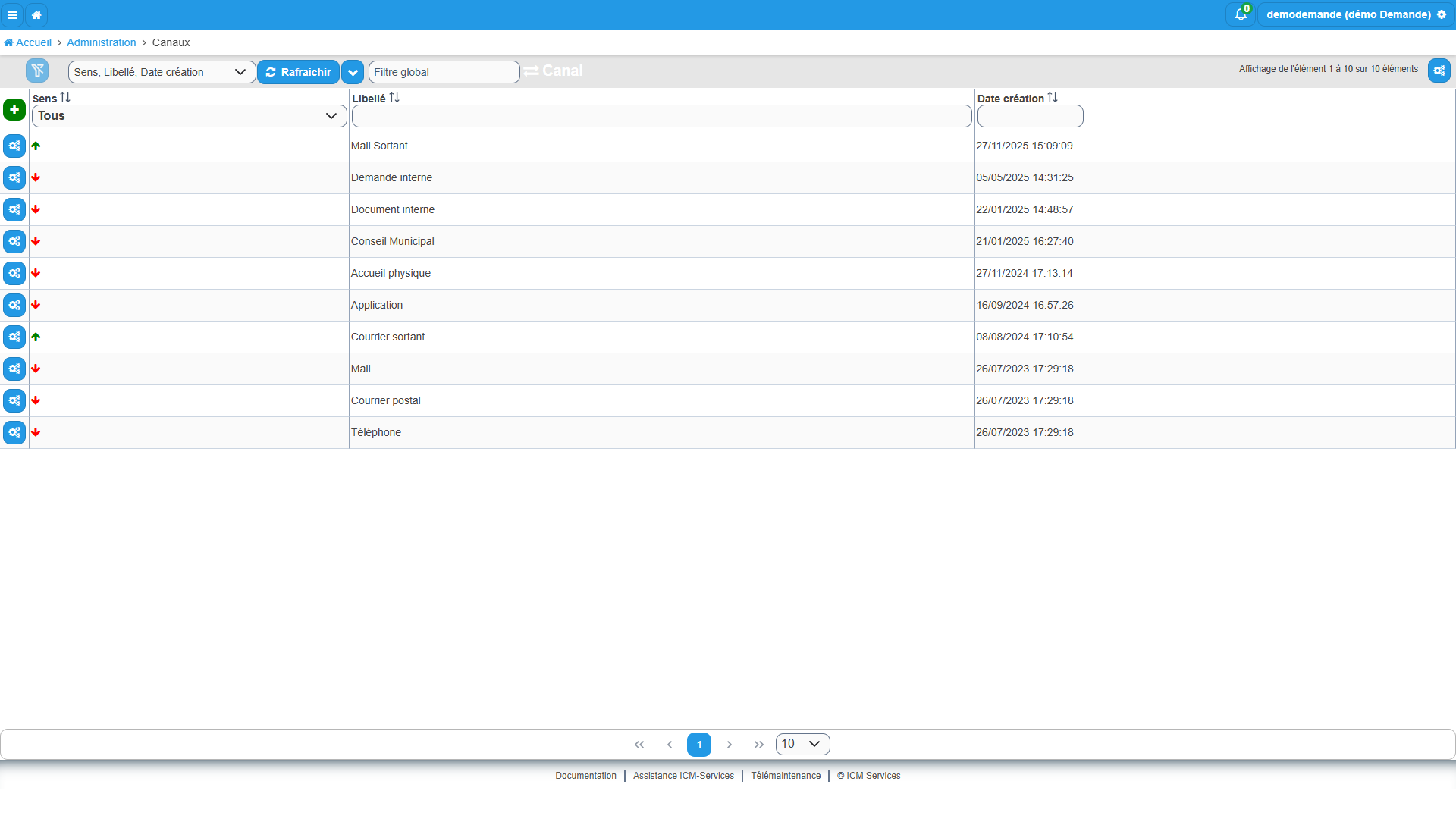Expand the arrow next to Rafraichir
This screenshot has width=1456, height=819.
click(x=353, y=72)
